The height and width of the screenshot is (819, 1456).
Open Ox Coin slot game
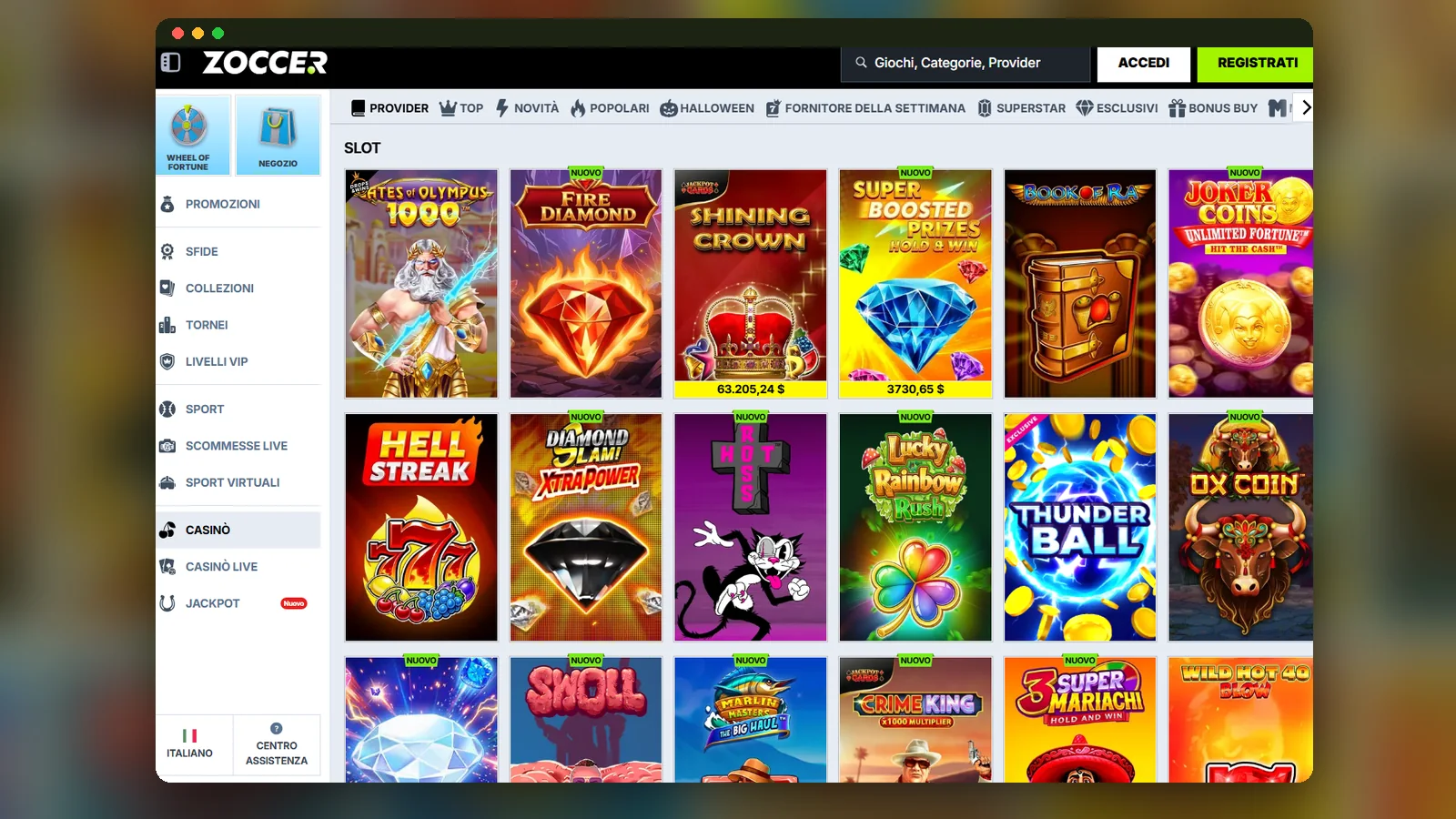(1241, 527)
